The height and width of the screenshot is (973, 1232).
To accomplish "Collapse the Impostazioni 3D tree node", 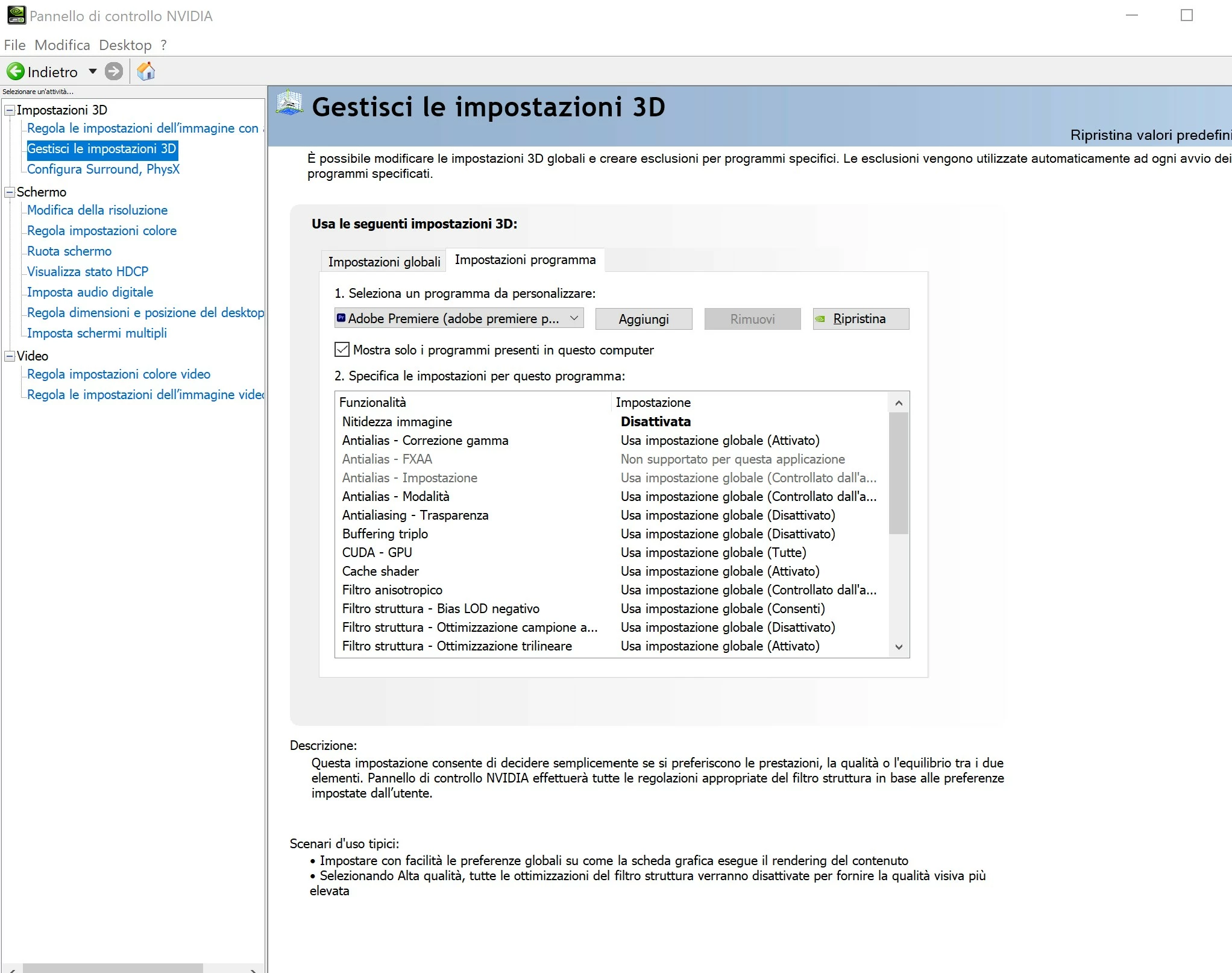I will pos(10,110).
